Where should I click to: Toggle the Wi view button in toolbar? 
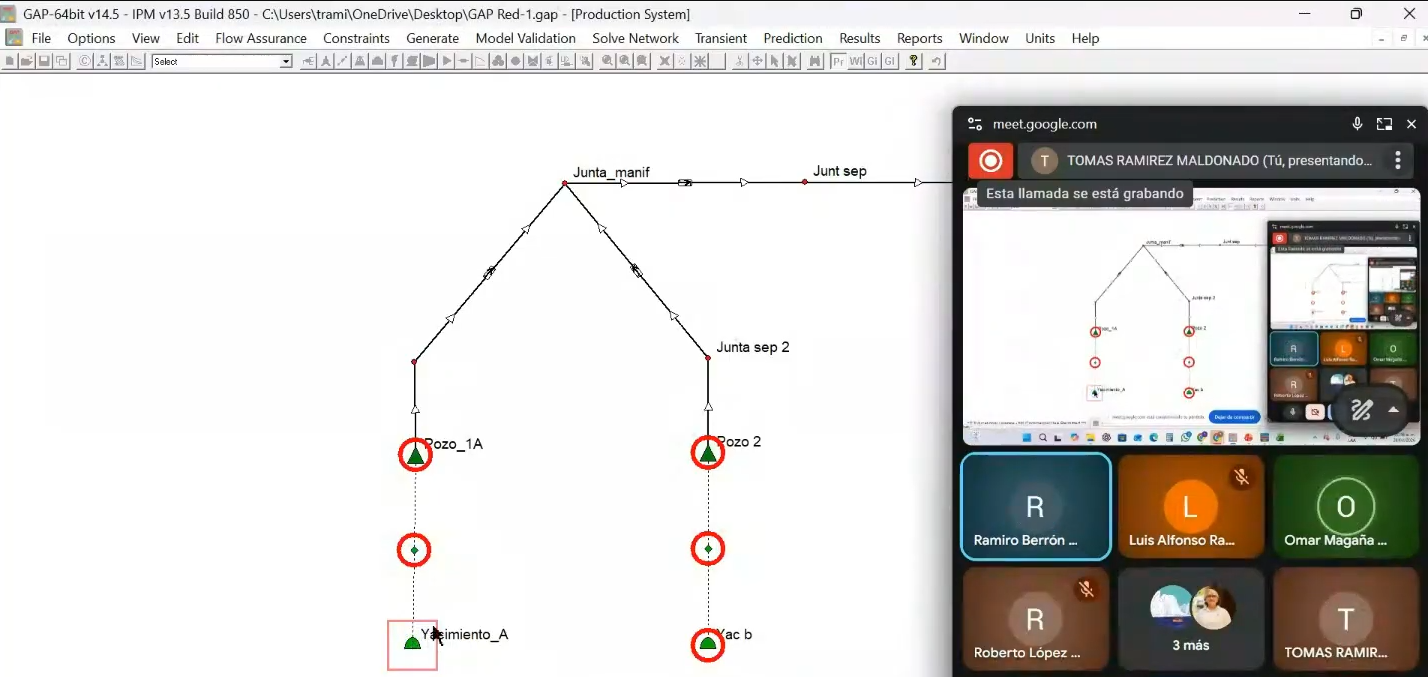click(x=856, y=61)
